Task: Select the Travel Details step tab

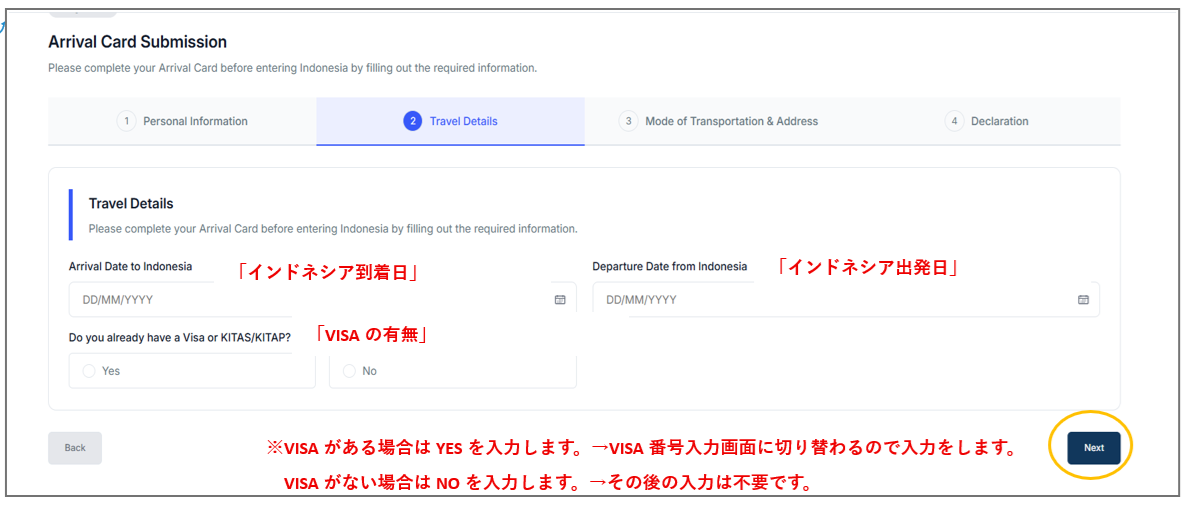Action: click(451, 121)
